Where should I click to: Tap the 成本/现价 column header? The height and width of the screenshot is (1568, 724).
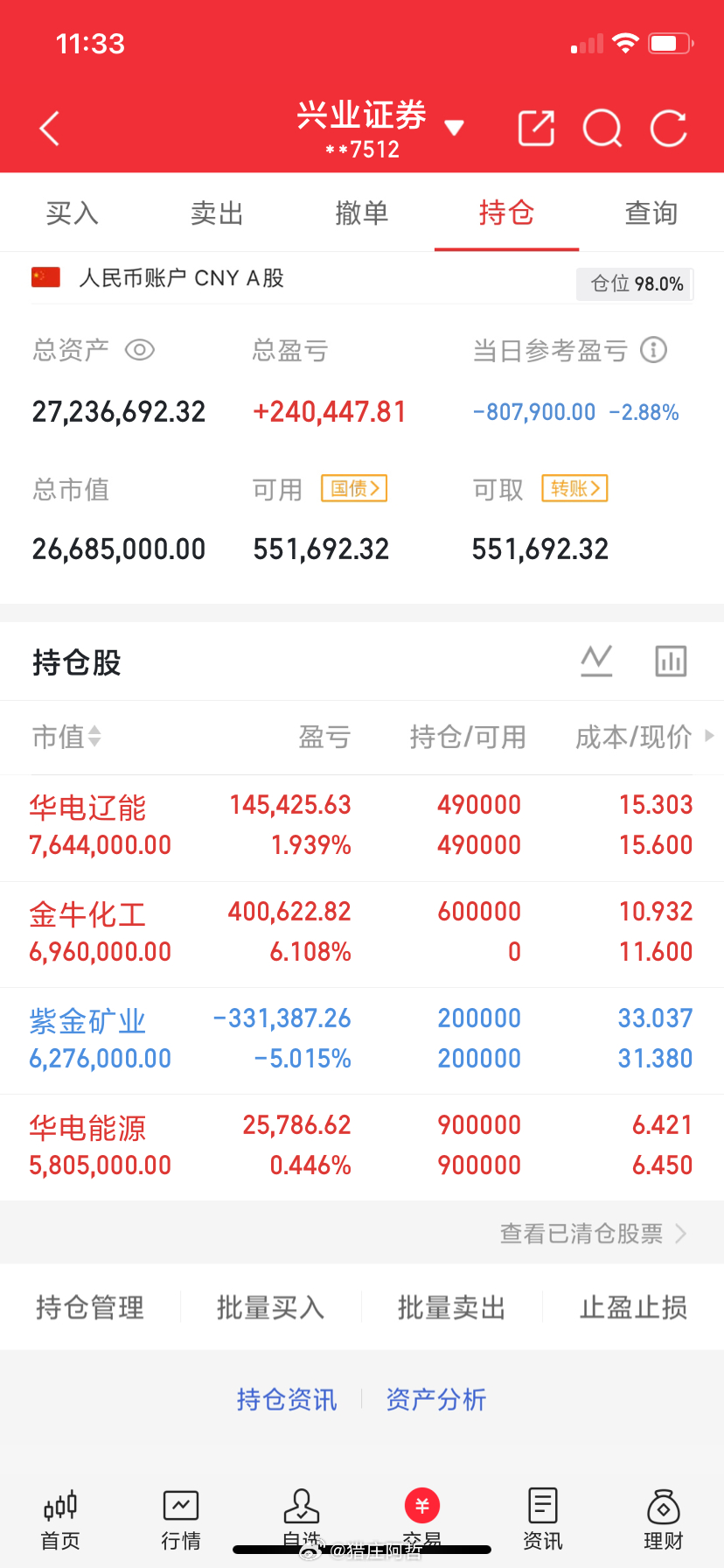point(634,737)
